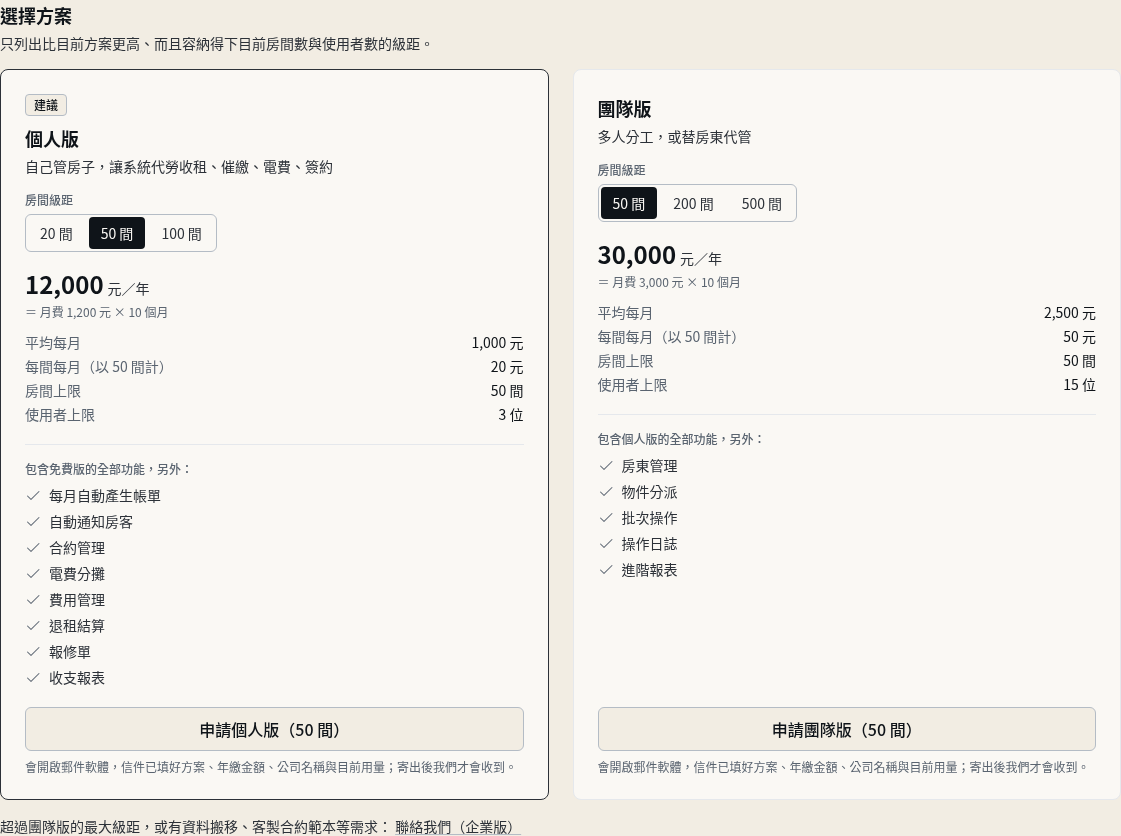The height and width of the screenshot is (836, 1121).
Task: Click the 3 位 user limit value
Action: point(511,415)
